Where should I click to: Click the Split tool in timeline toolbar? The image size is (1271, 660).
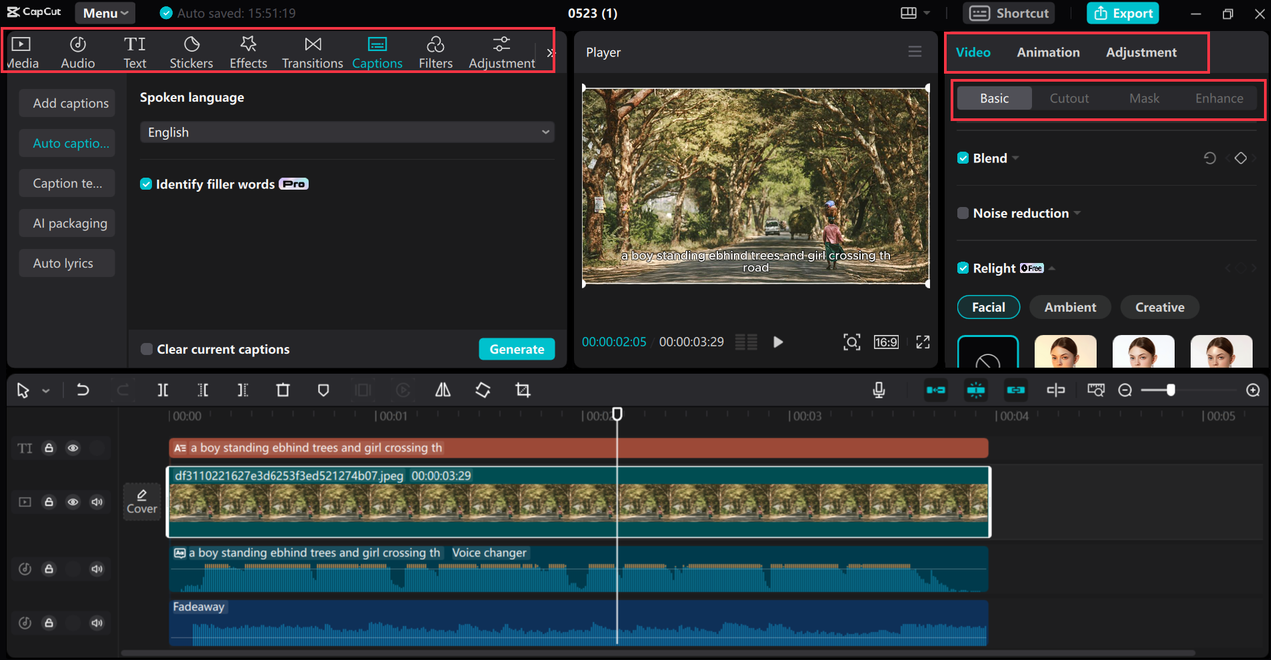(x=163, y=390)
